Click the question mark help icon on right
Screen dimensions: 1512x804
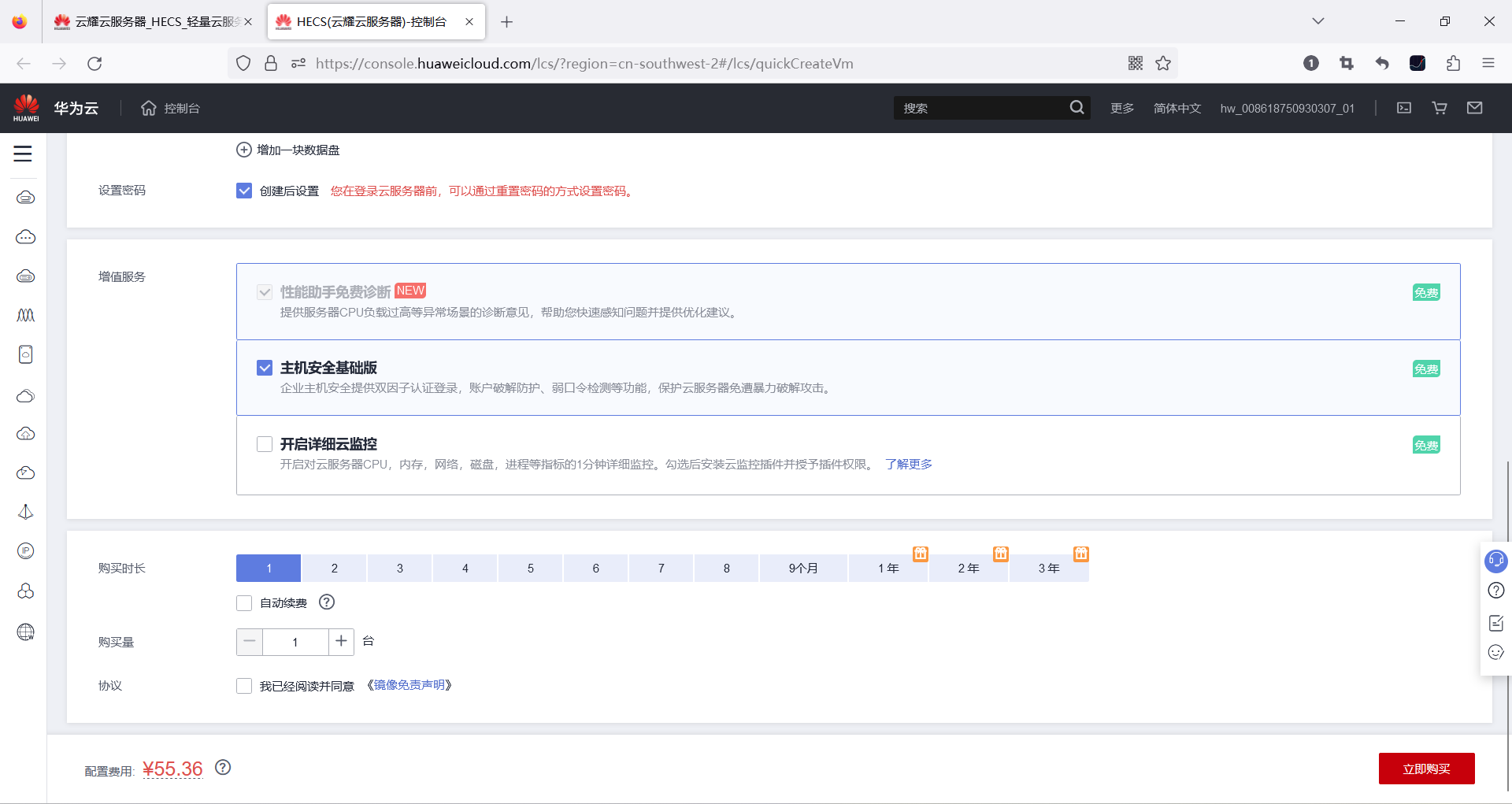click(1495, 591)
